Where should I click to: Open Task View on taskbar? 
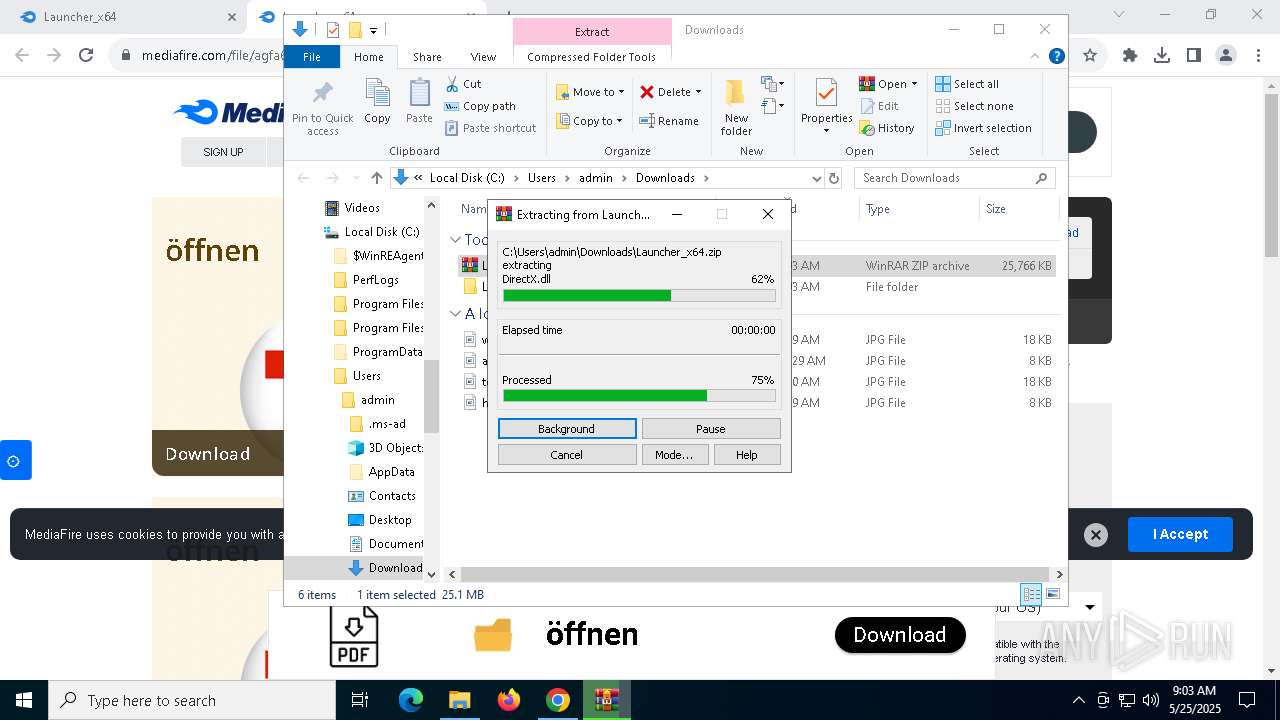click(360, 700)
